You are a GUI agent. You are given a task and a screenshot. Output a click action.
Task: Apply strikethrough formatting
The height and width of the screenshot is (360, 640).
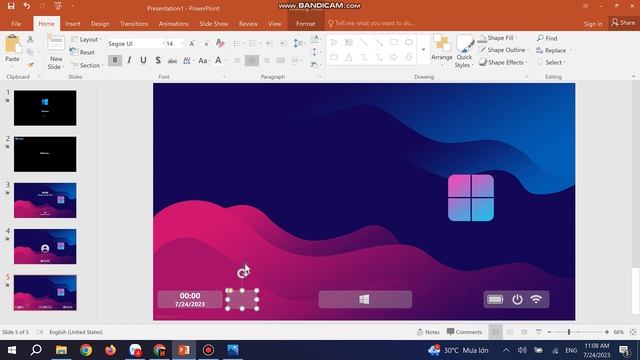coord(172,60)
